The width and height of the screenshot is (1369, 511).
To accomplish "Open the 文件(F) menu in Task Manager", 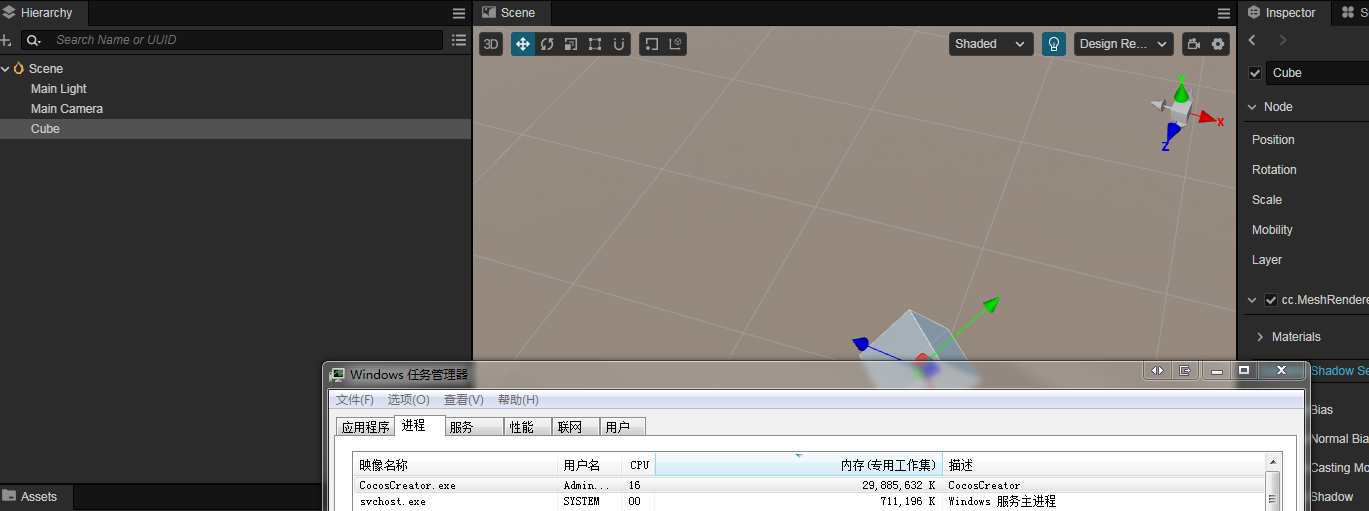I will click(355, 400).
